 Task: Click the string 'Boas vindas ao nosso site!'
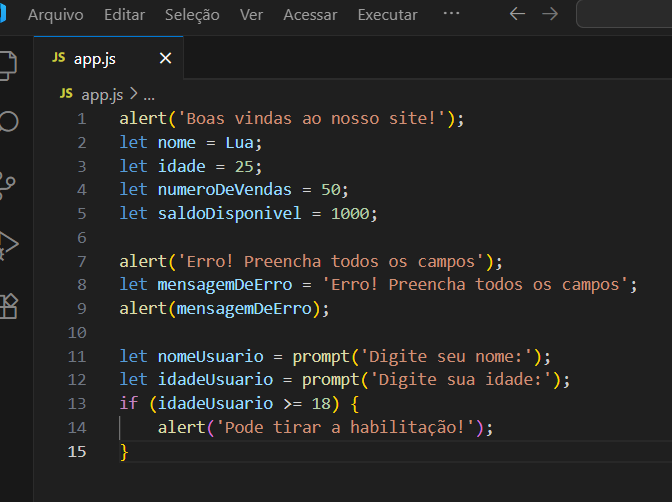(312, 119)
